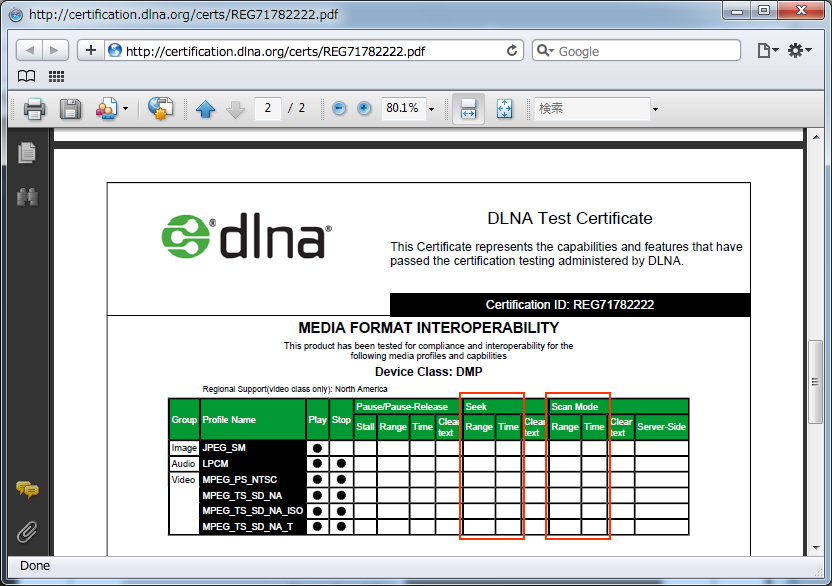Open the bookmarks book icon
The image size is (832, 586).
27,76
